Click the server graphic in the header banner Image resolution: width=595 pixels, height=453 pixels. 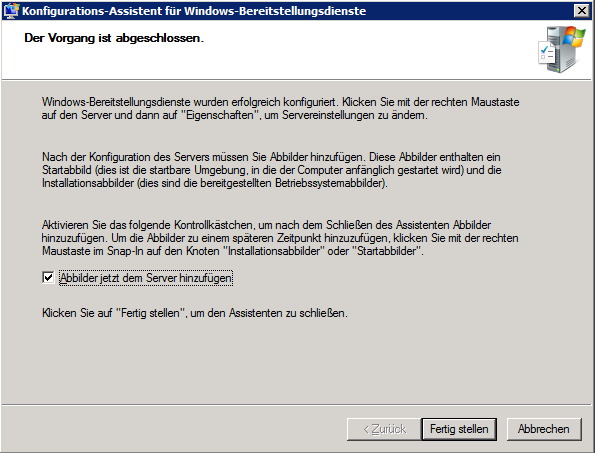(x=562, y=49)
